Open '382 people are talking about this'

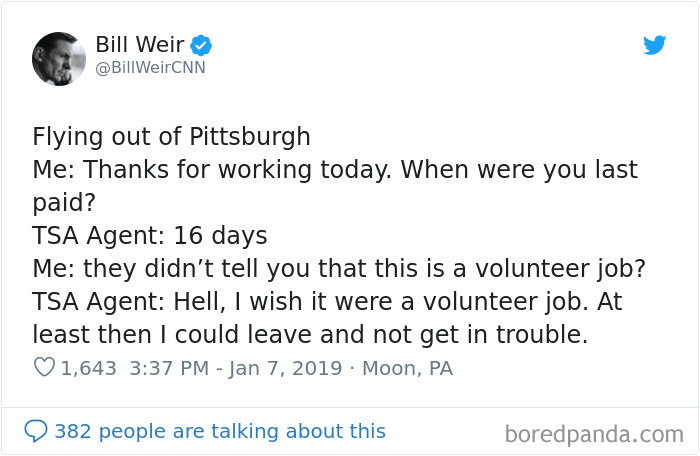(x=220, y=431)
